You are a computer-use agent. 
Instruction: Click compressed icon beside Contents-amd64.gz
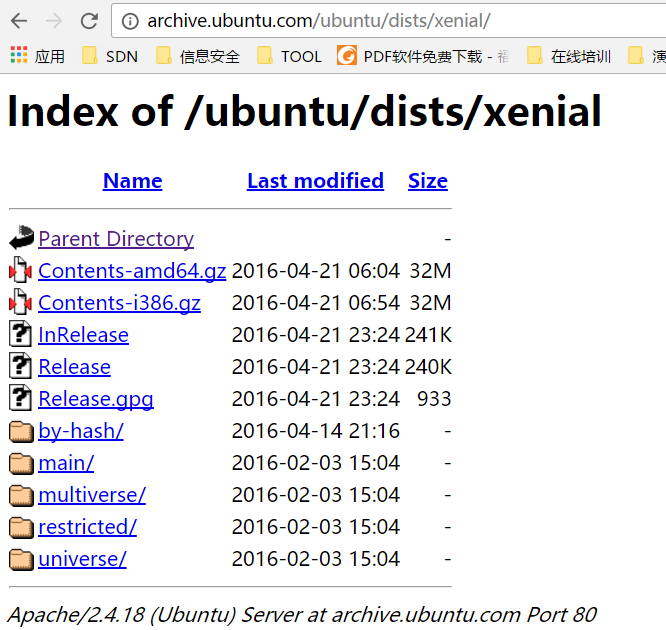[20, 270]
